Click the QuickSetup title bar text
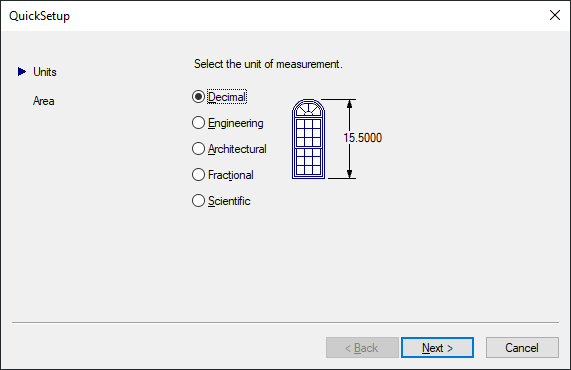 (39, 16)
